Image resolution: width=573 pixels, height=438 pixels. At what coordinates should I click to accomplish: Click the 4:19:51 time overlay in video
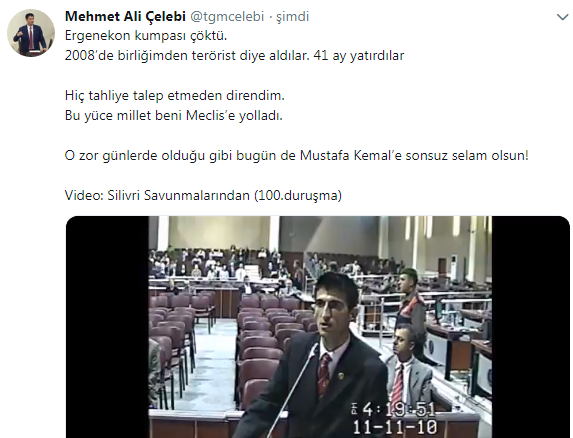tap(394, 410)
